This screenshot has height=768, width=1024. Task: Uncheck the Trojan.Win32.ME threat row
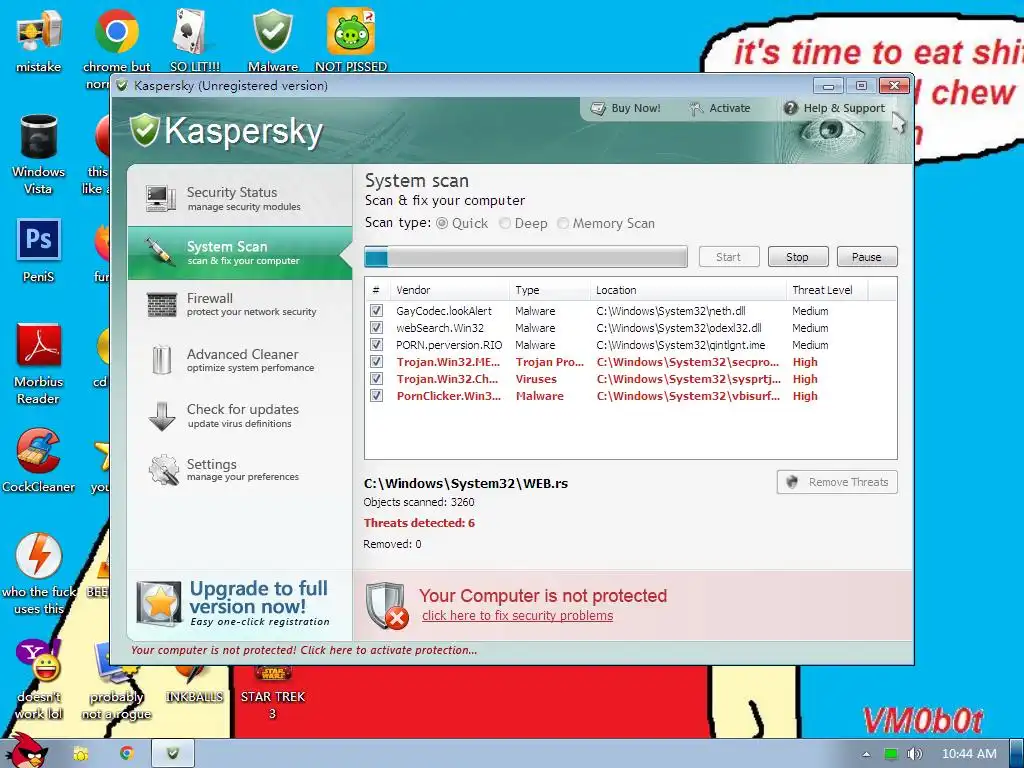point(376,362)
